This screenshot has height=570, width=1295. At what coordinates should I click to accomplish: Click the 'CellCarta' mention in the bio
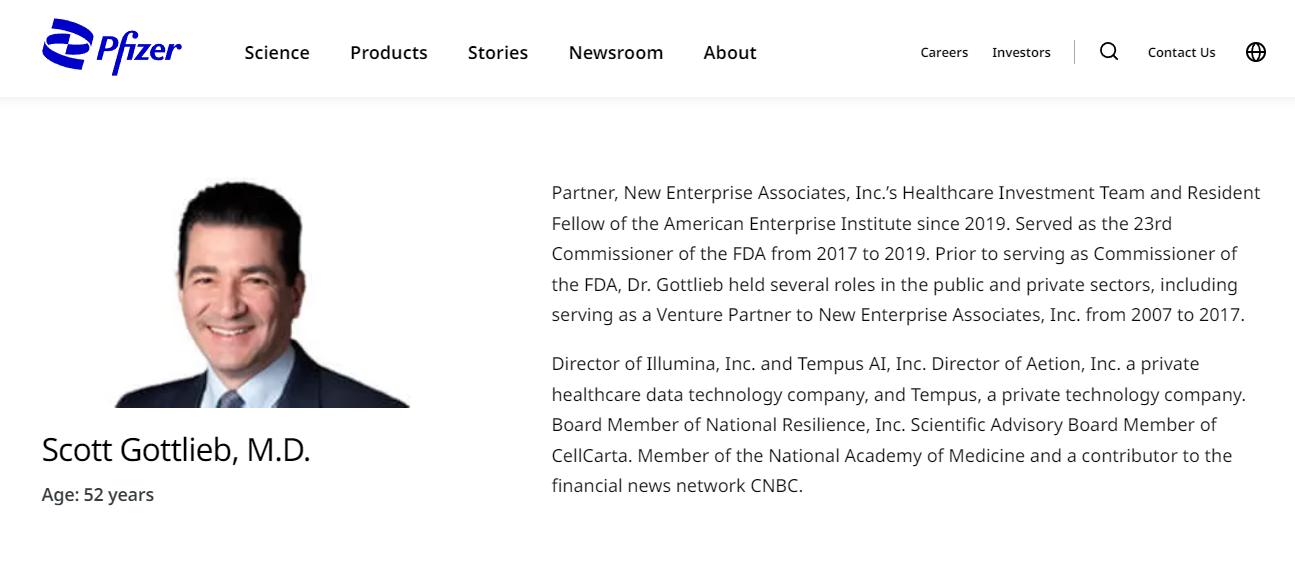click(x=590, y=456)
